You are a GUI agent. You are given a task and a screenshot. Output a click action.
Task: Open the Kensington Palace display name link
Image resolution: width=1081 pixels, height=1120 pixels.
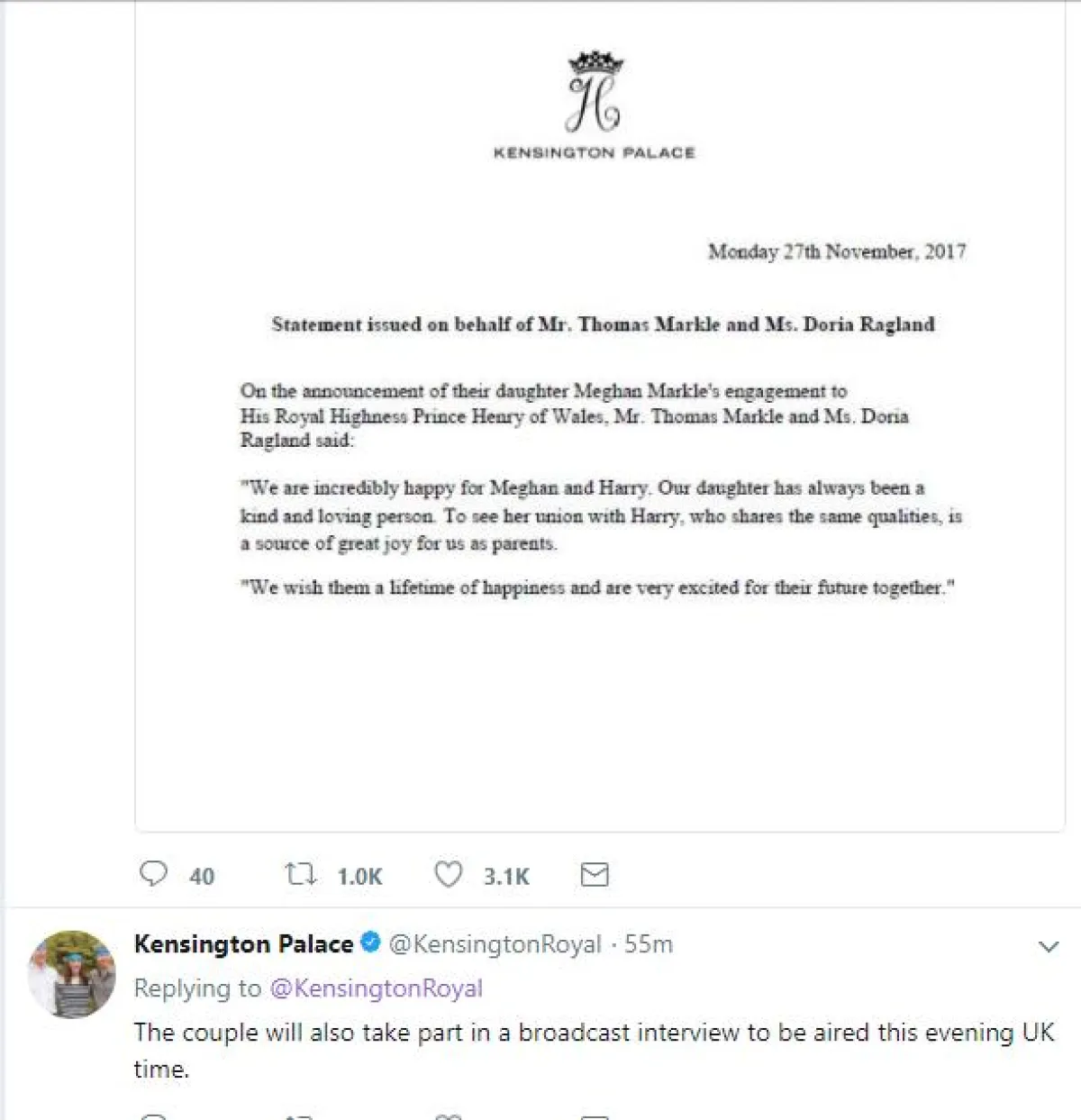tap(243, 944)
